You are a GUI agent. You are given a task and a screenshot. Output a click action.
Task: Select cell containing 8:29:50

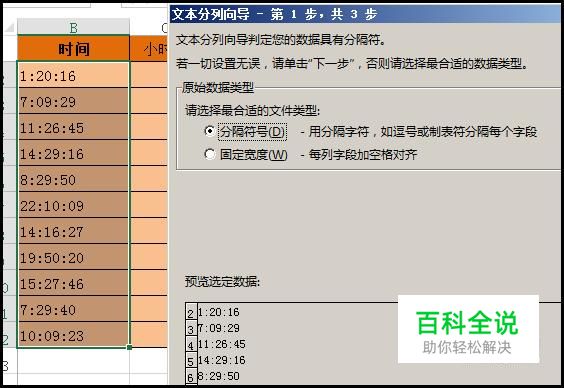click(x=73, y=179)
